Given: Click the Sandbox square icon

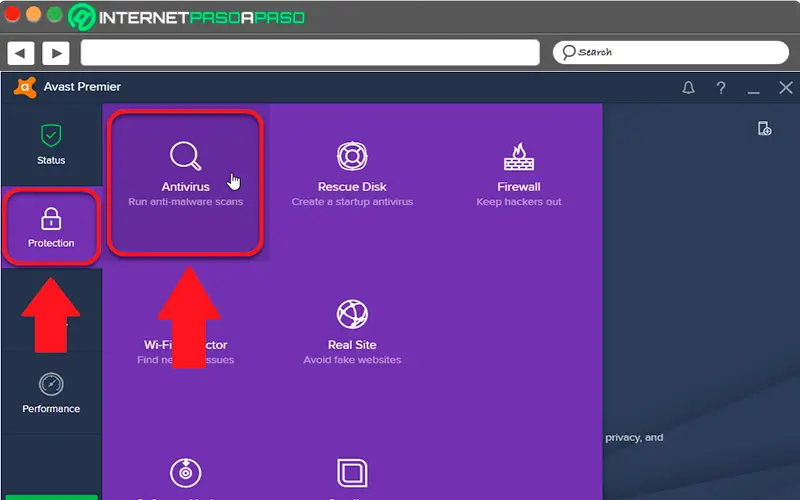Looking at the screenshot, I should click(x=352, y=473).
